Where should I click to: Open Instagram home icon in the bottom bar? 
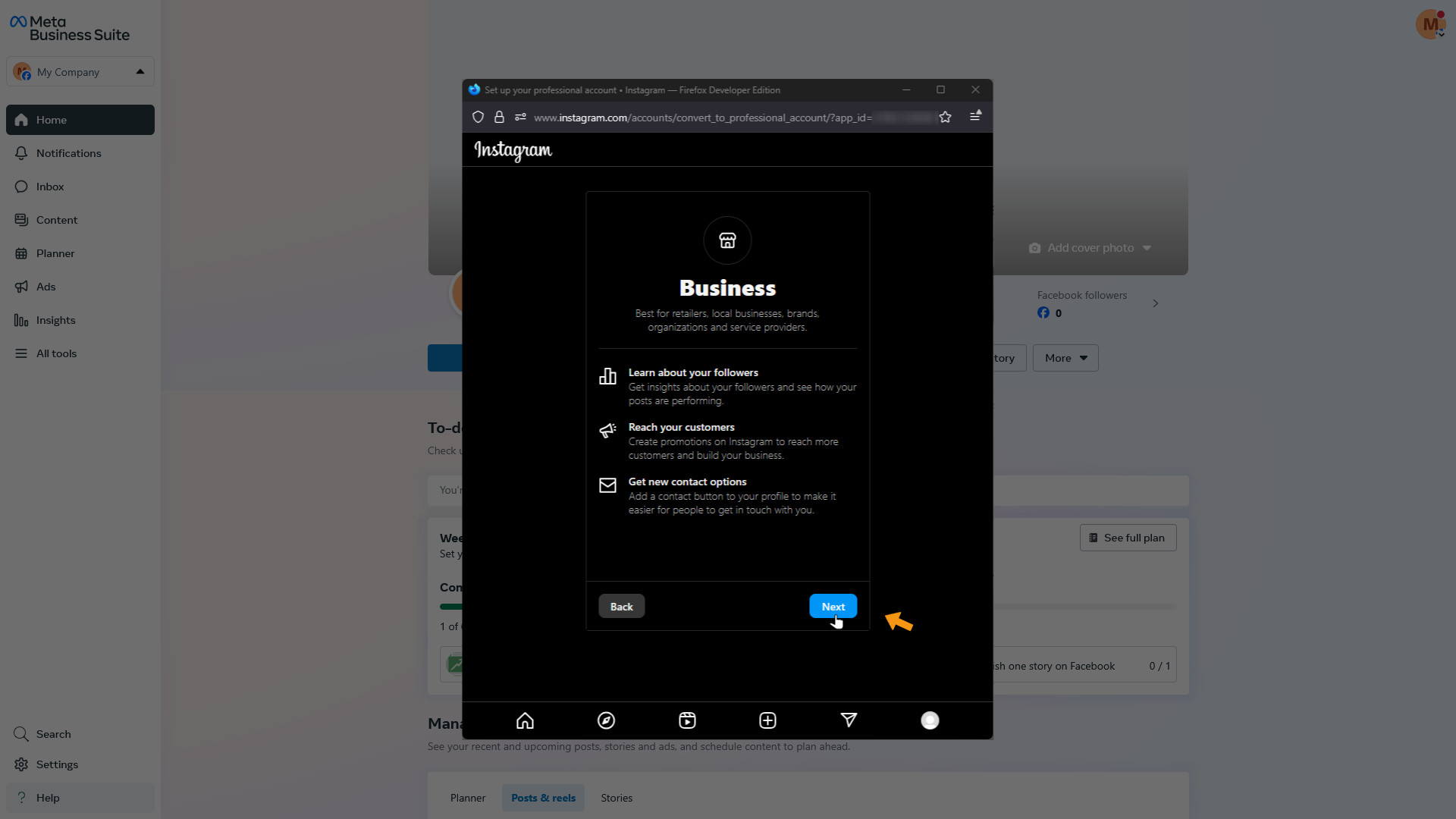525,720
